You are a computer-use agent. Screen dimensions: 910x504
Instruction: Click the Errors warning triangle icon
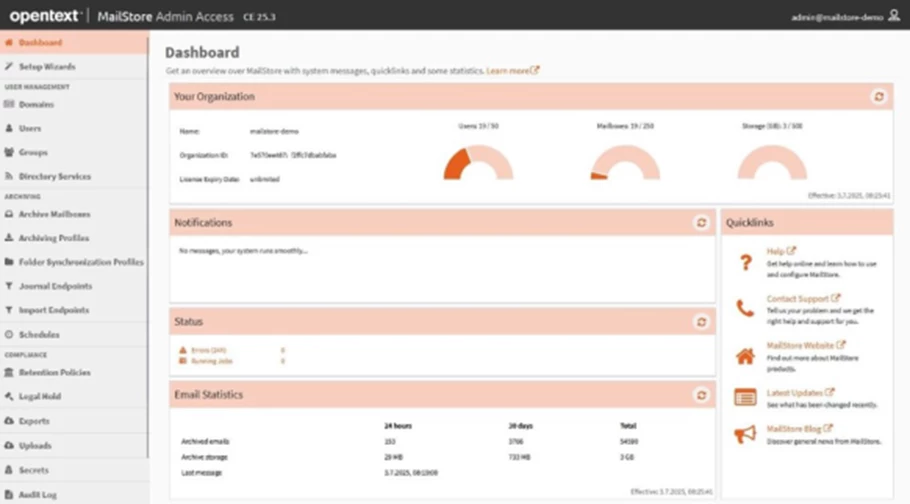(x=183, y=350)
